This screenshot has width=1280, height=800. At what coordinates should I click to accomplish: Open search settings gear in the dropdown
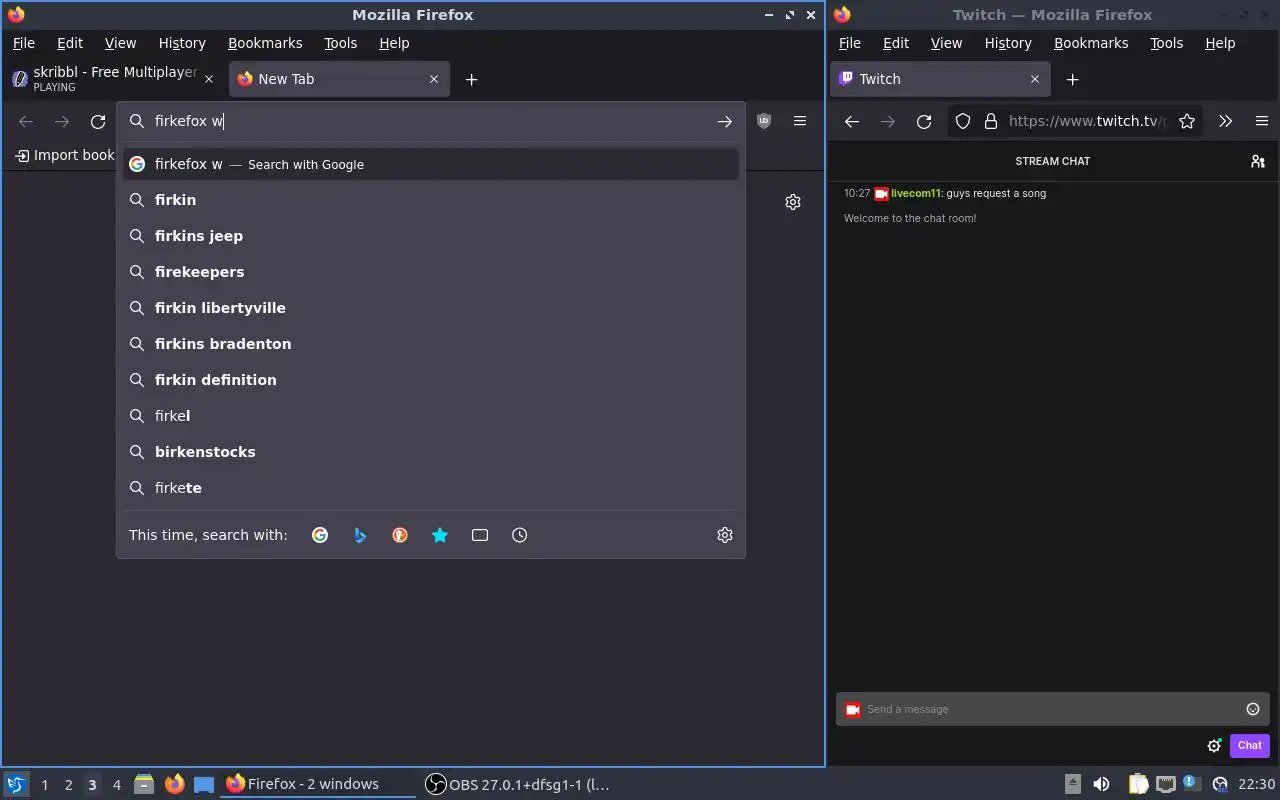click(725, 535)
